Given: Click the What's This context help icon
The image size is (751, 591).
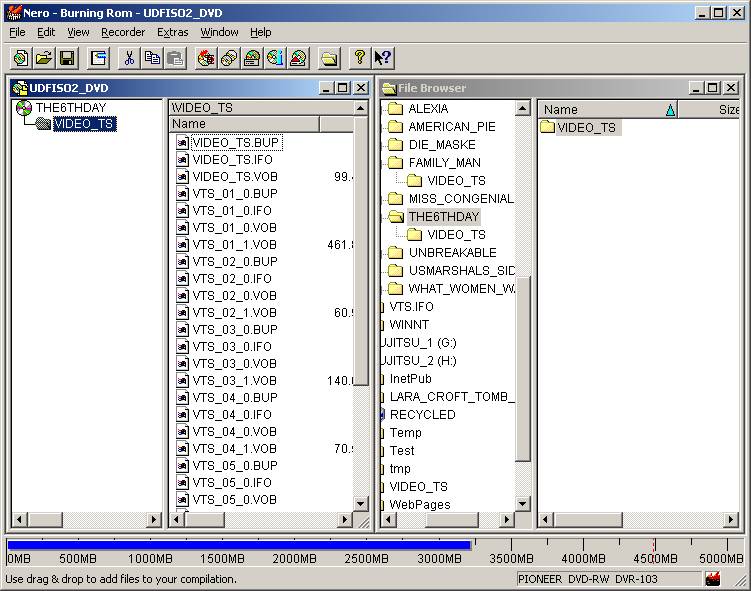Looking at the screenshot, I should 383,58.
